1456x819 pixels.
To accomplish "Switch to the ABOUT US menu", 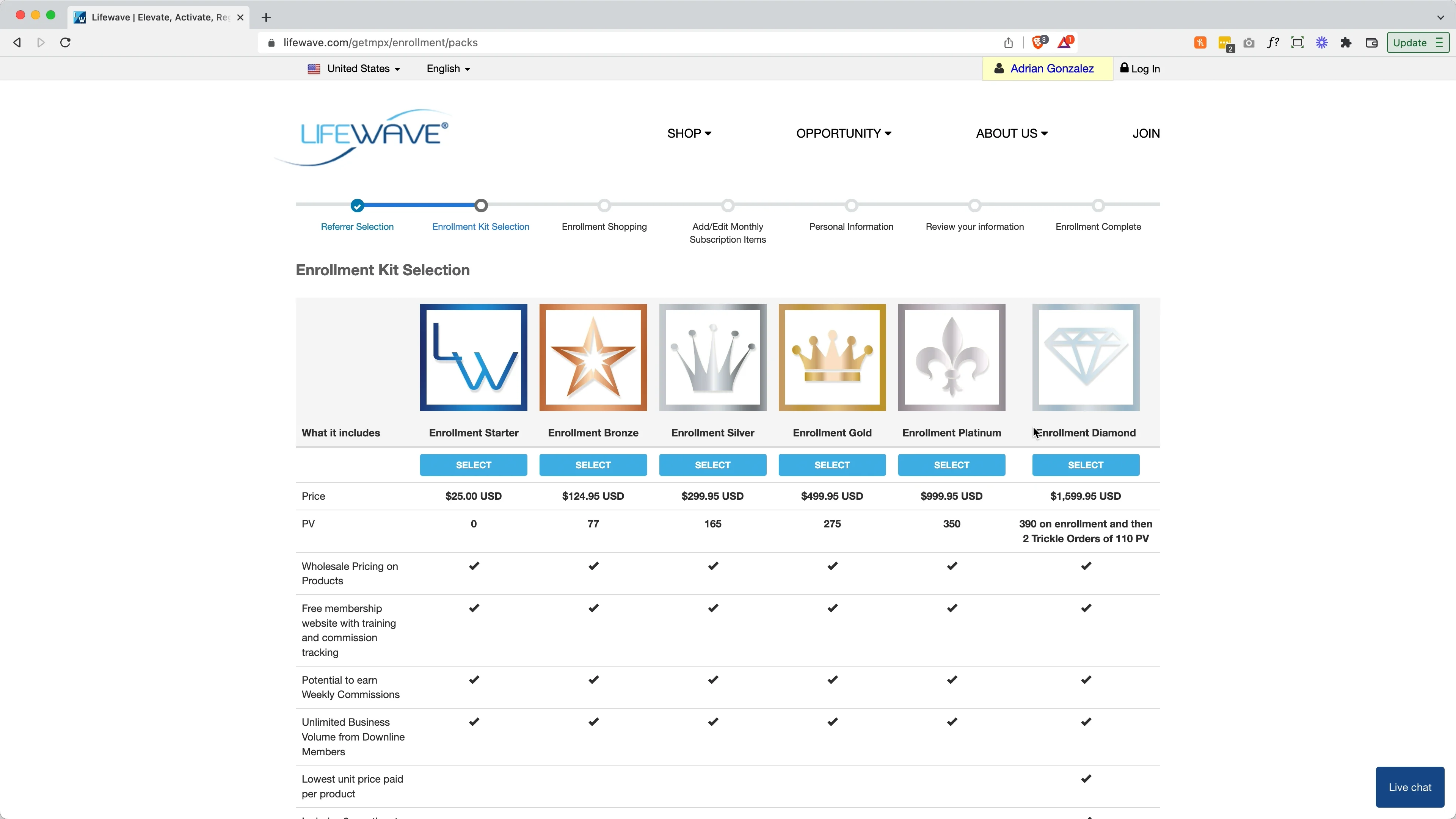I will tap(1011, 133).
